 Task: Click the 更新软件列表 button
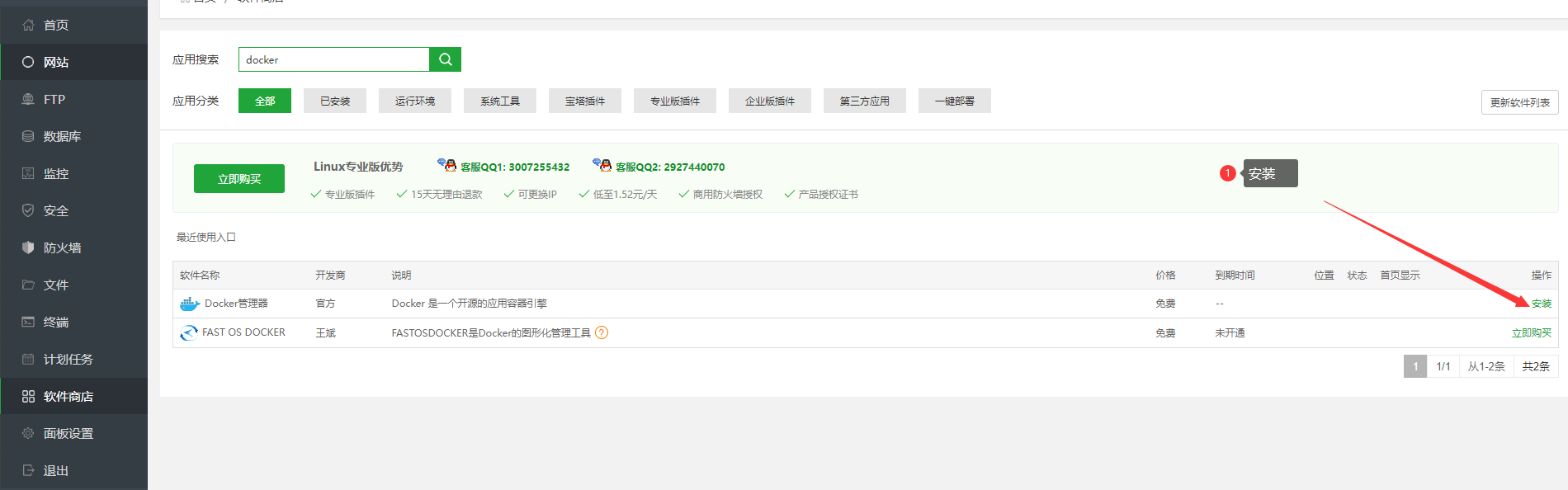[x=1520, y=102]
